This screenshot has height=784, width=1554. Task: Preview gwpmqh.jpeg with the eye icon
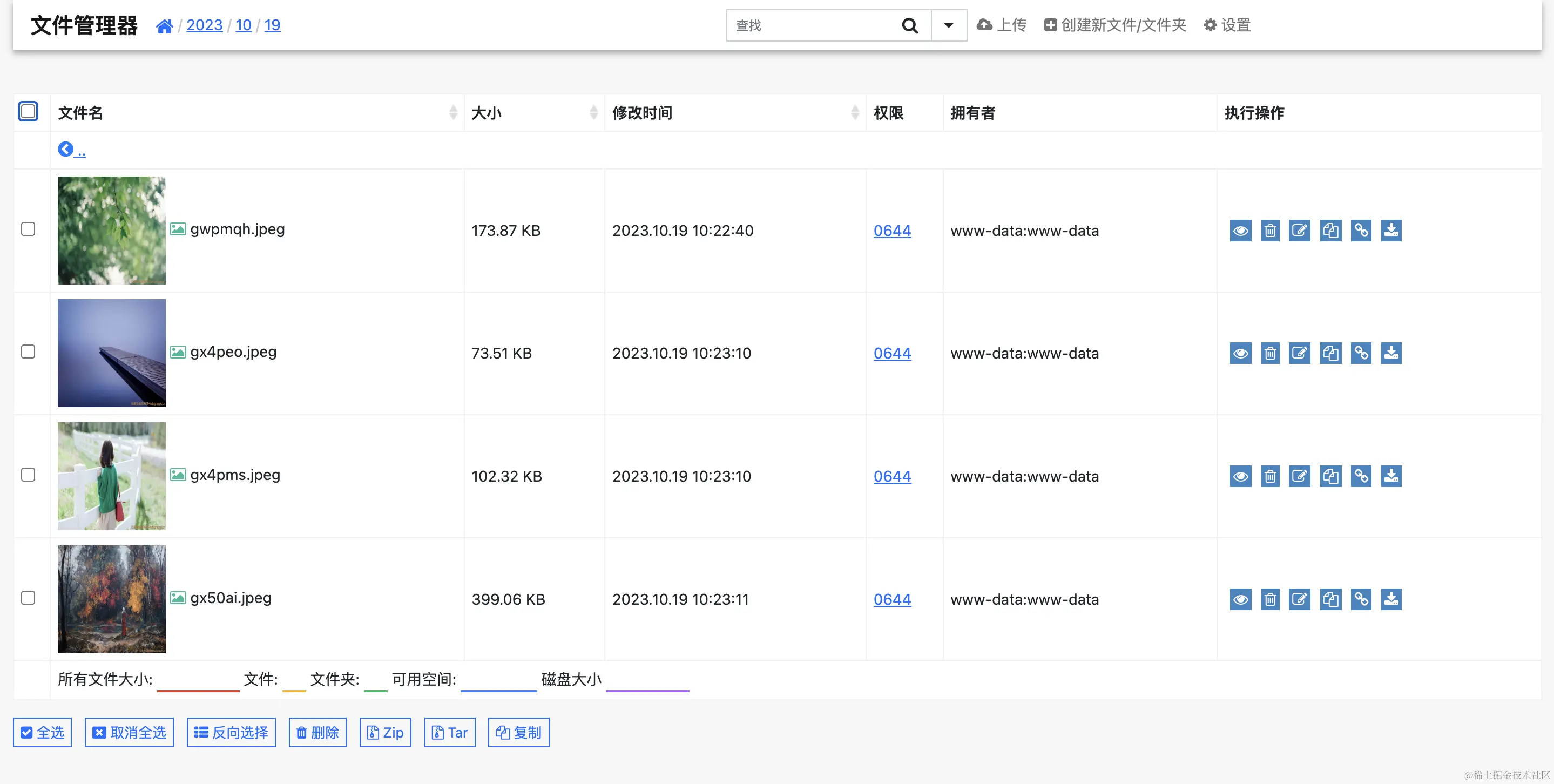(1240, 231)
